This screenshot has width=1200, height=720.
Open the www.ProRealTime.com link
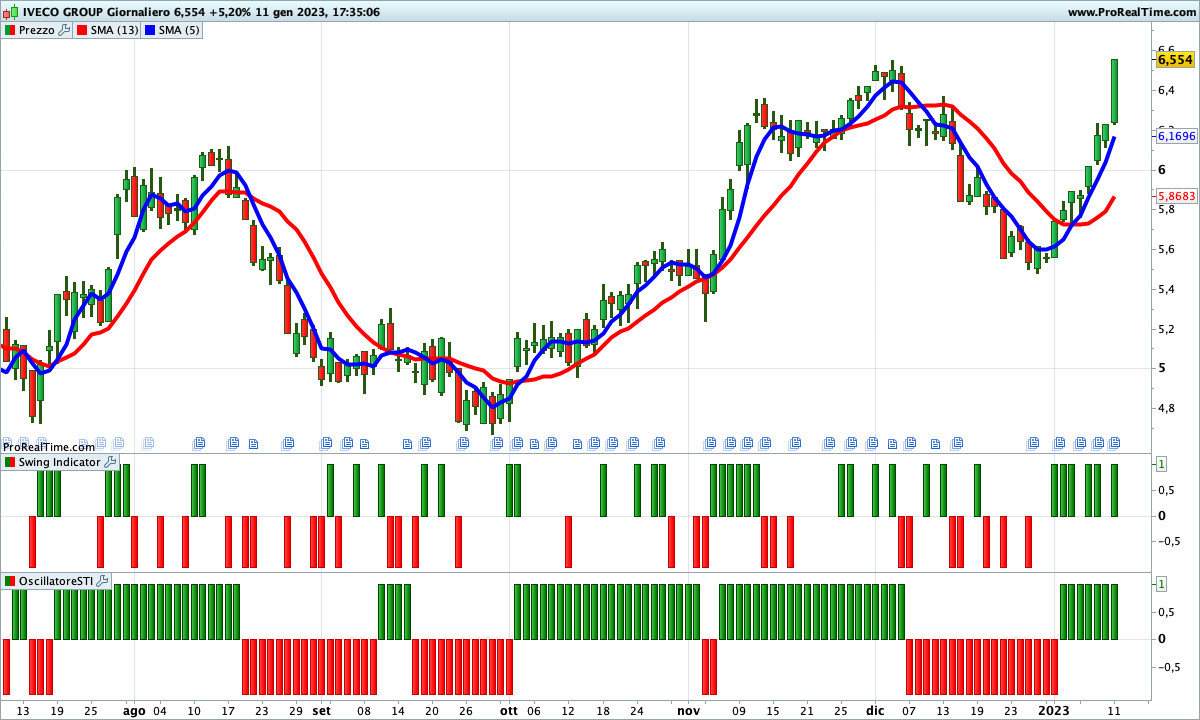click(1131, 12)
